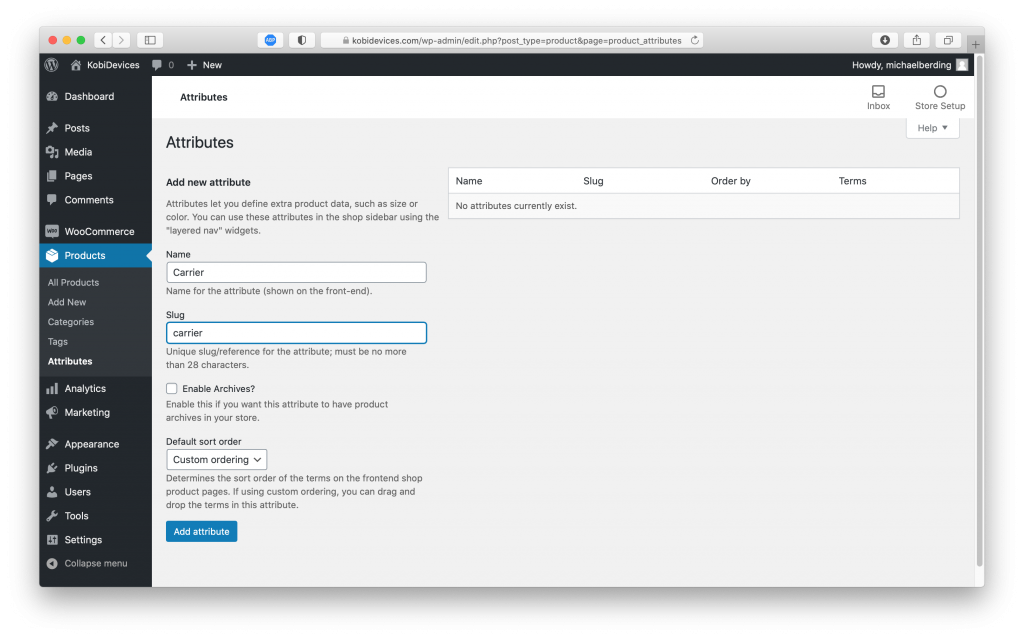Click the Add attribute button
1024x639 pixels.
202,532
